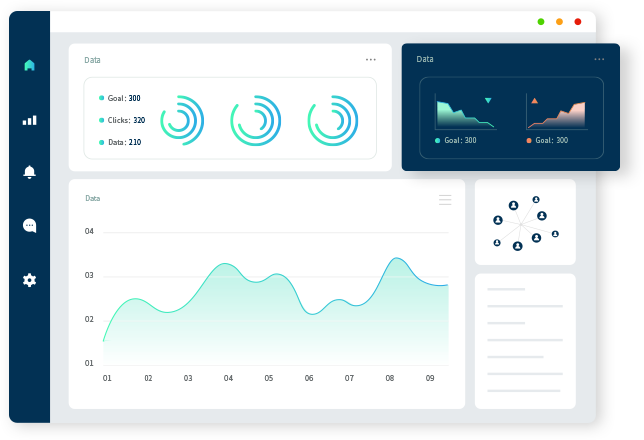Viewport: 644px width, 440px height.
Task: Click the teal down triangle indicator
Action: (x=488, y=101)
